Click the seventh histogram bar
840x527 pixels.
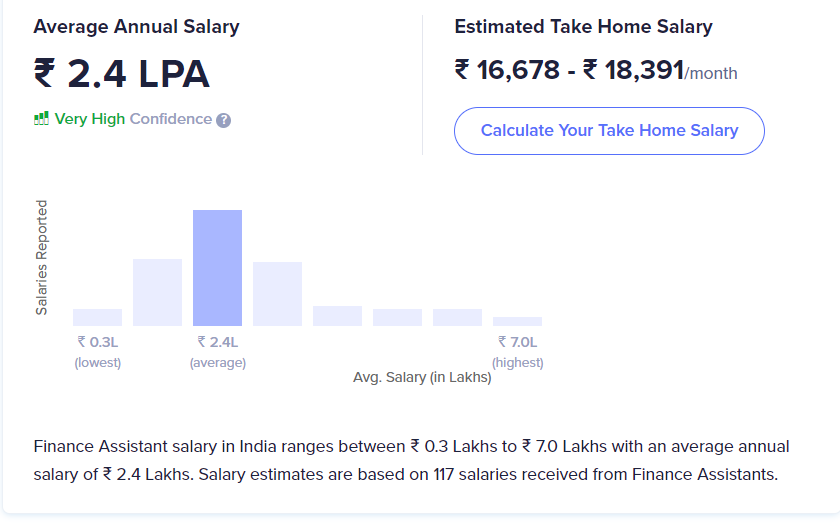[458, 317]
